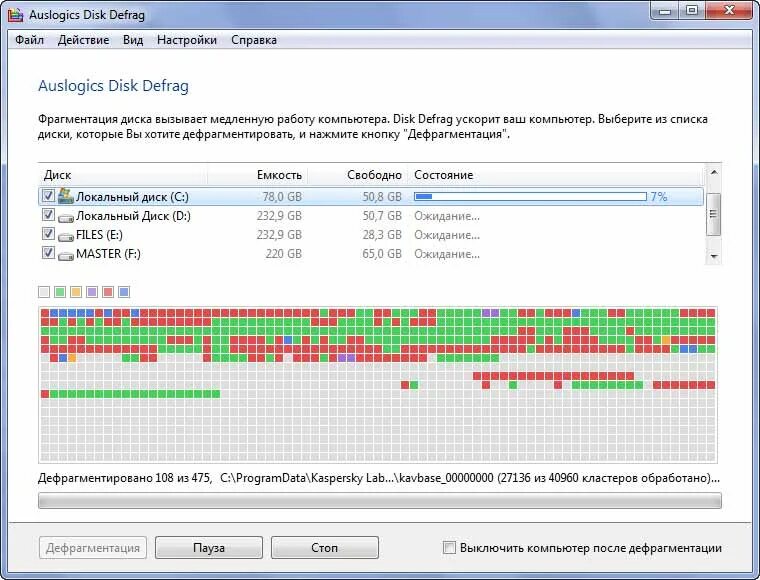Click the 7% progress label

659,196
